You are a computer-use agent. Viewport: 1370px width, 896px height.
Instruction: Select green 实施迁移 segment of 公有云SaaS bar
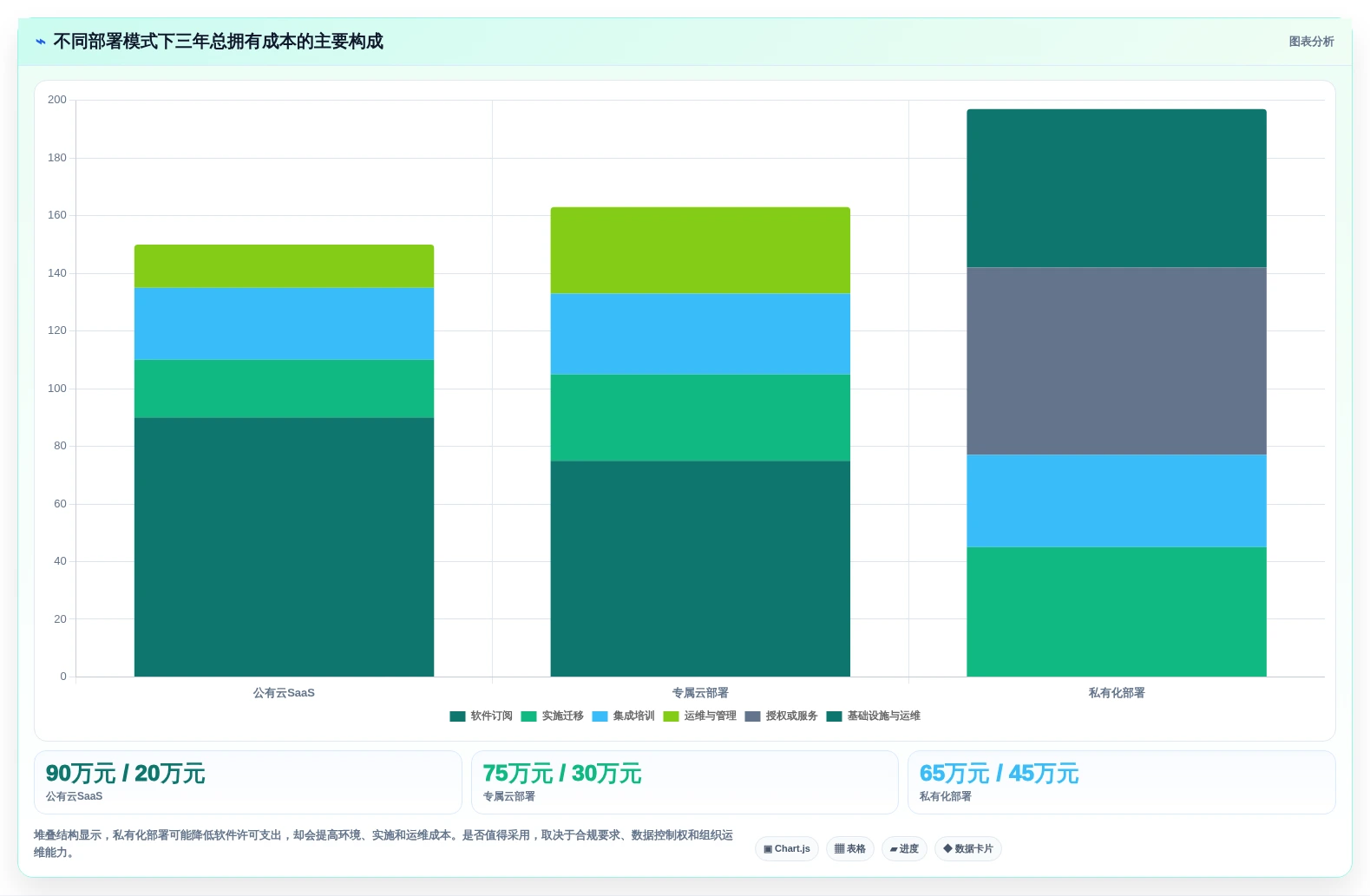[284, 389]
